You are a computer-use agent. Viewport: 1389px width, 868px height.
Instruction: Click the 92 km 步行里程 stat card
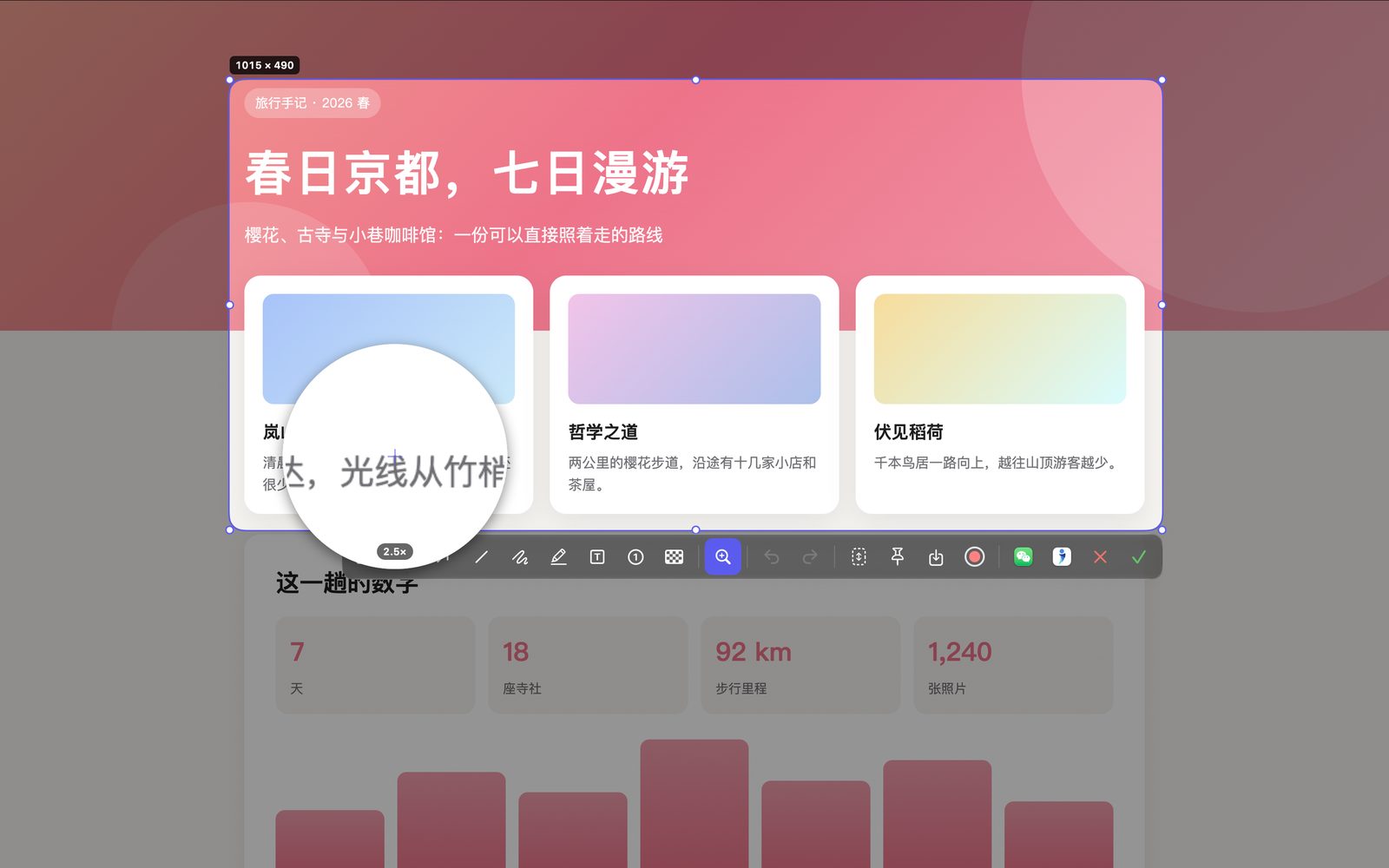click(800, 665)
